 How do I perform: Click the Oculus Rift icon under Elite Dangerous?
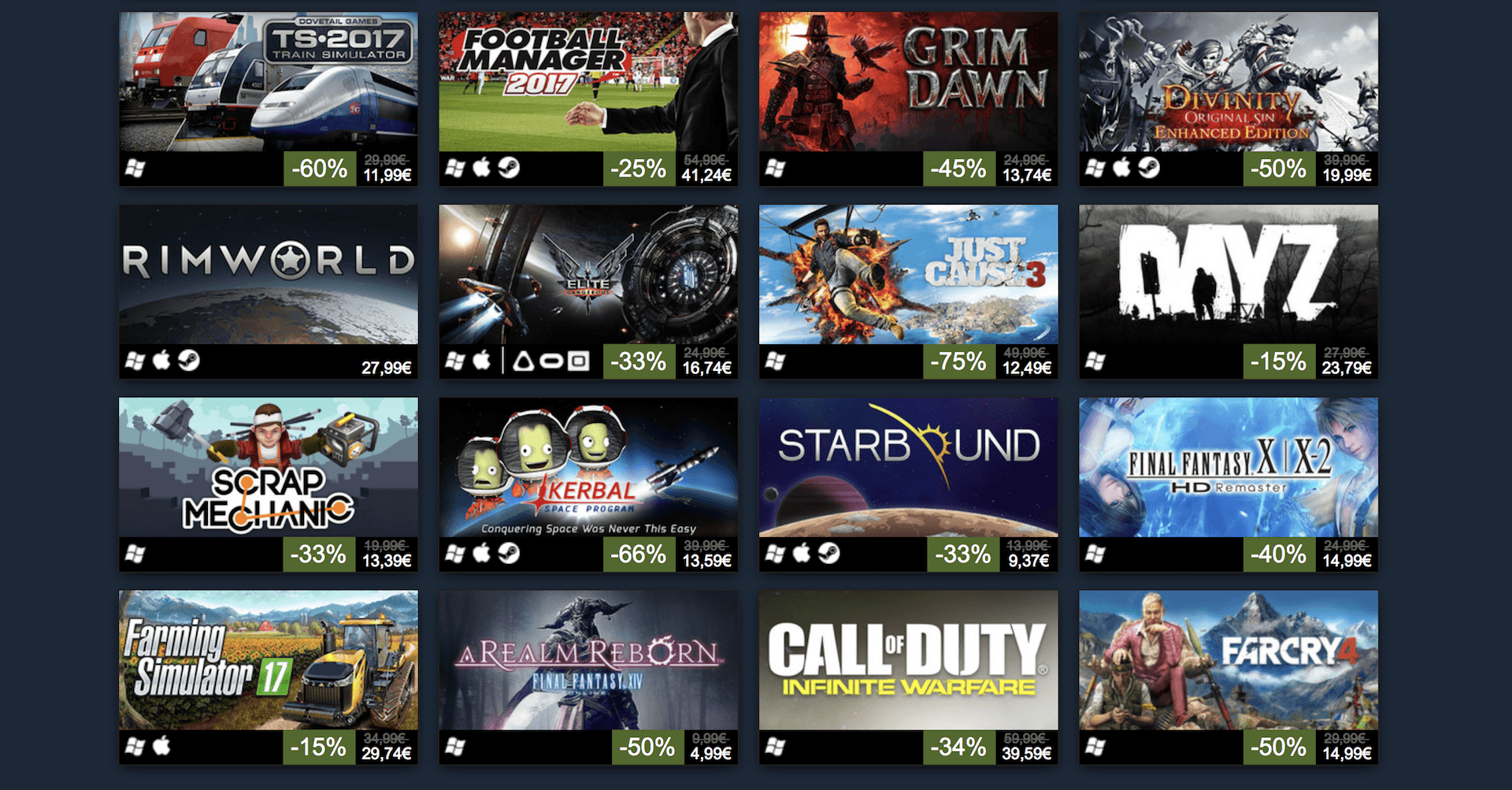point(551,362)
